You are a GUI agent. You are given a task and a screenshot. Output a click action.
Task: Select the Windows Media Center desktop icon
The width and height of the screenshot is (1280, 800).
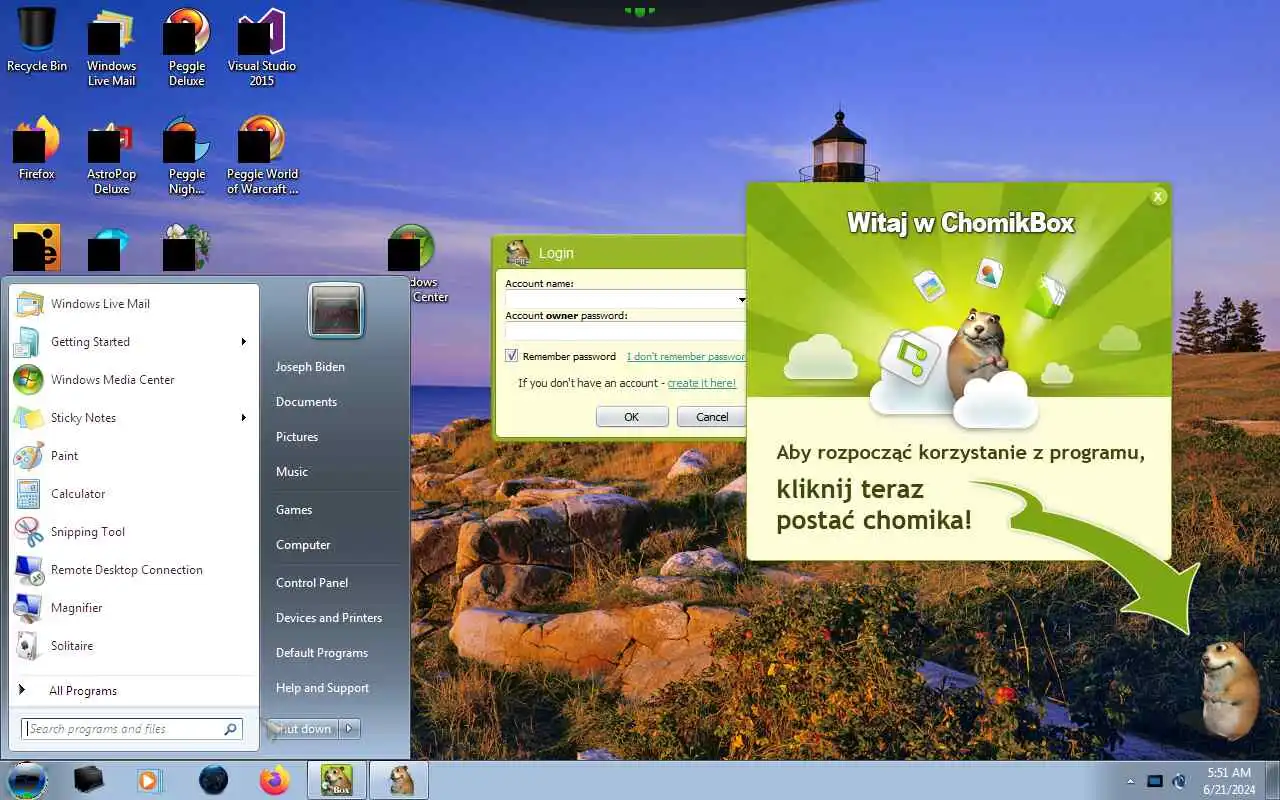coord(416,263)
